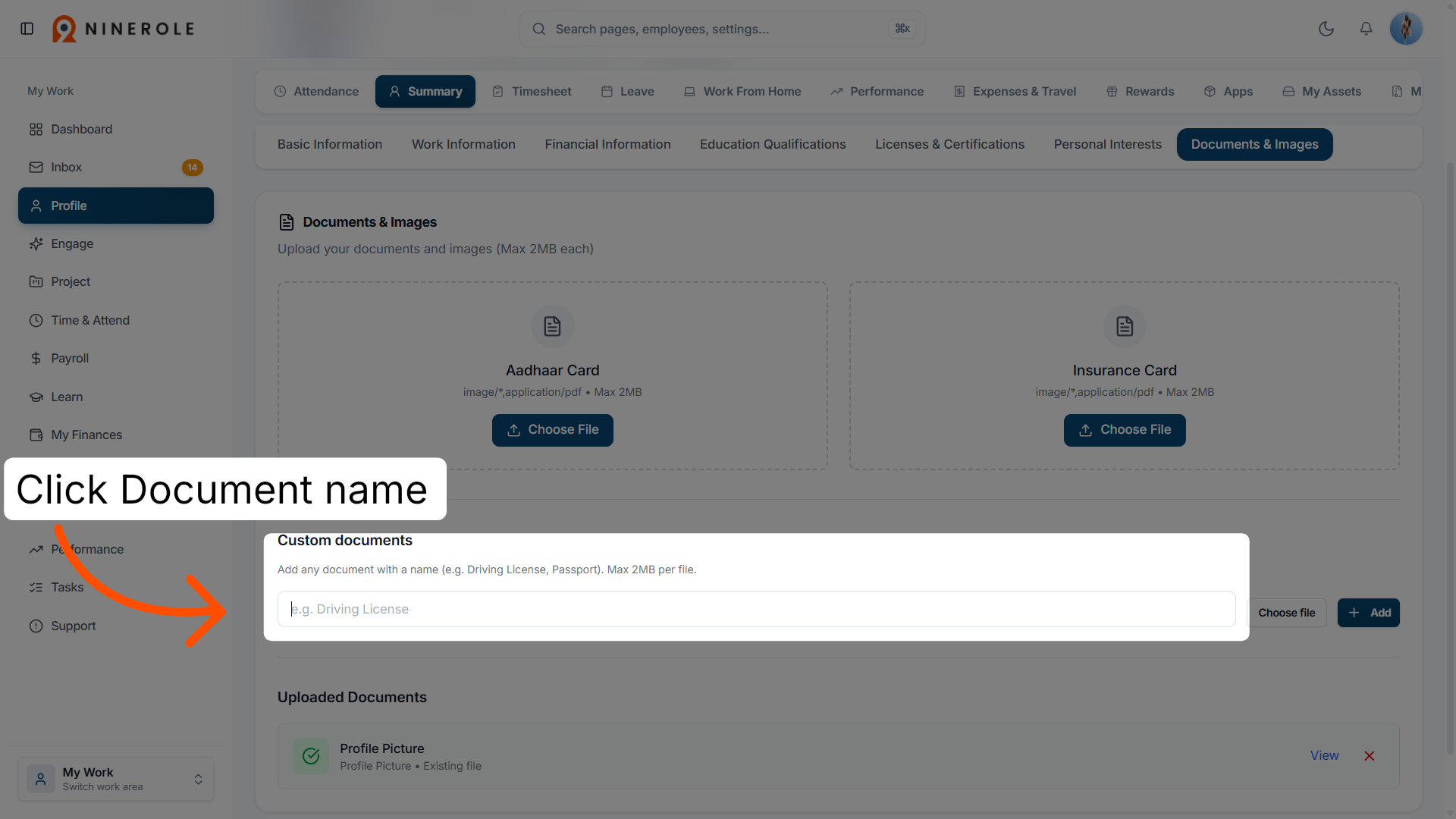Select Basic Information sub-tab
Viewport: 1456px width, 819px height.
click(x=330, y=144)
